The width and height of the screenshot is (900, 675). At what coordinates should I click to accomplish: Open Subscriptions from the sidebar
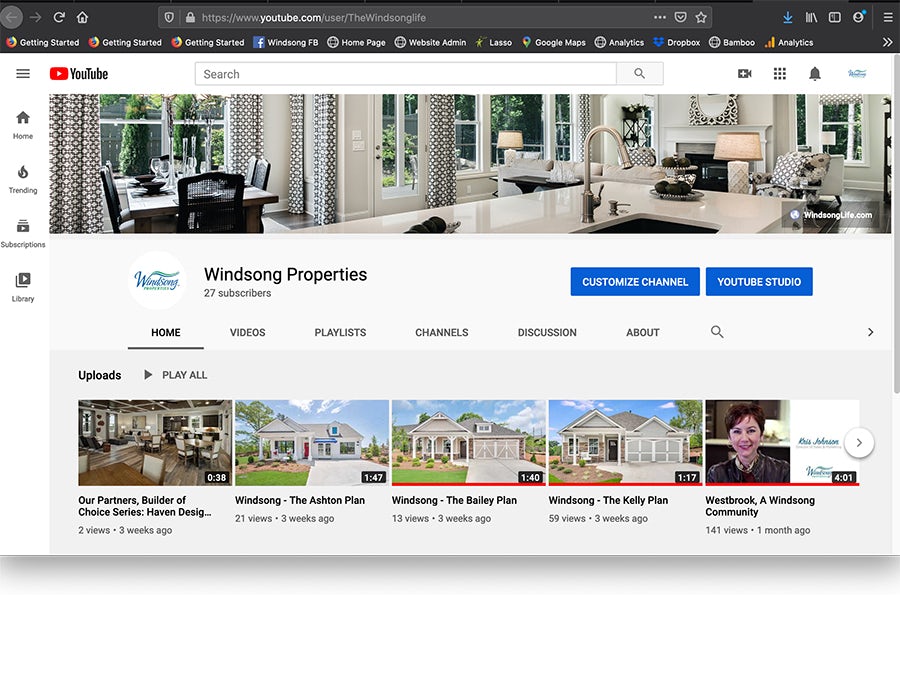[23, 233]
